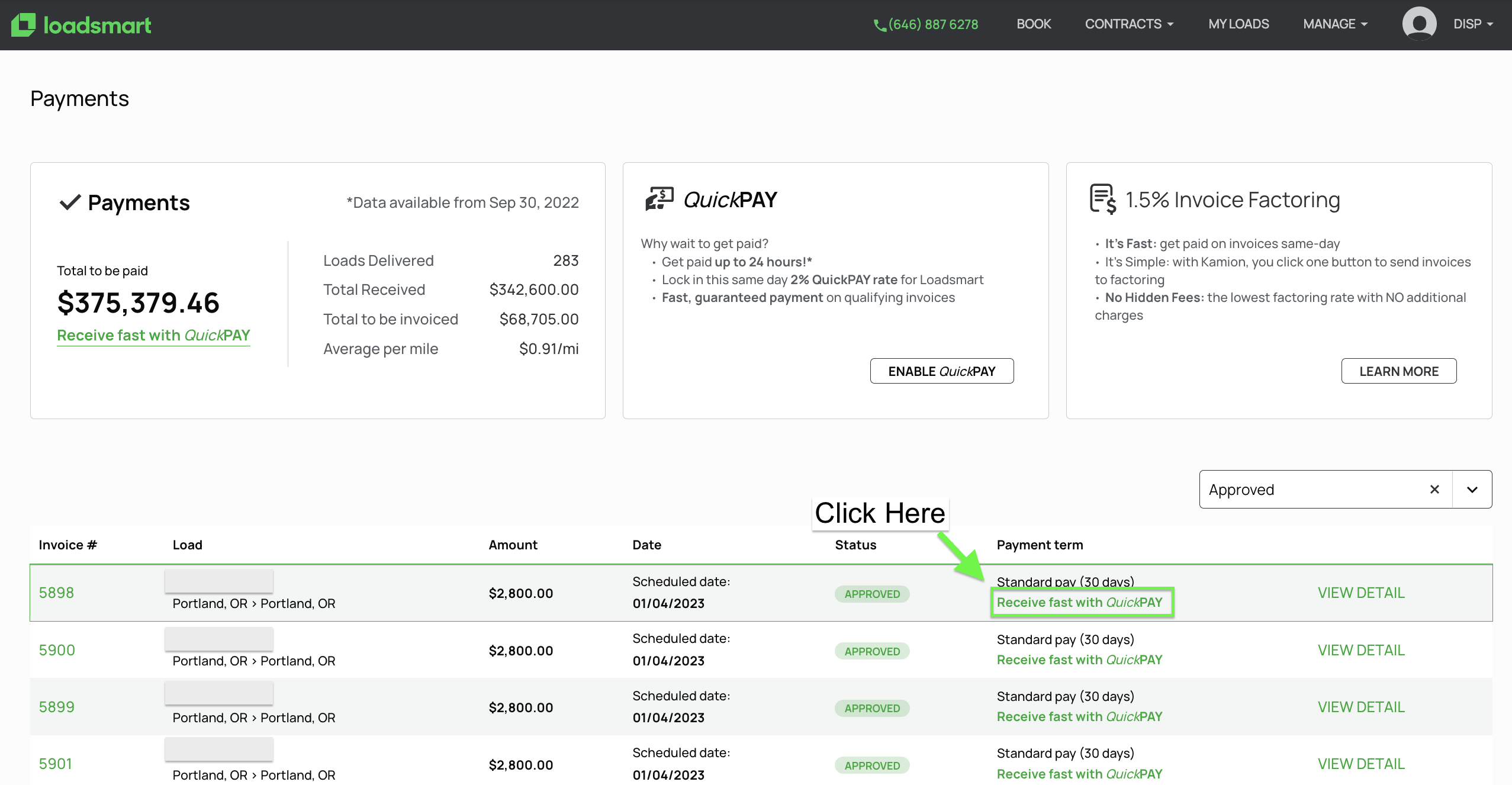Open invoice 5900
This screenshot has height=785, width=1512.
57,650
